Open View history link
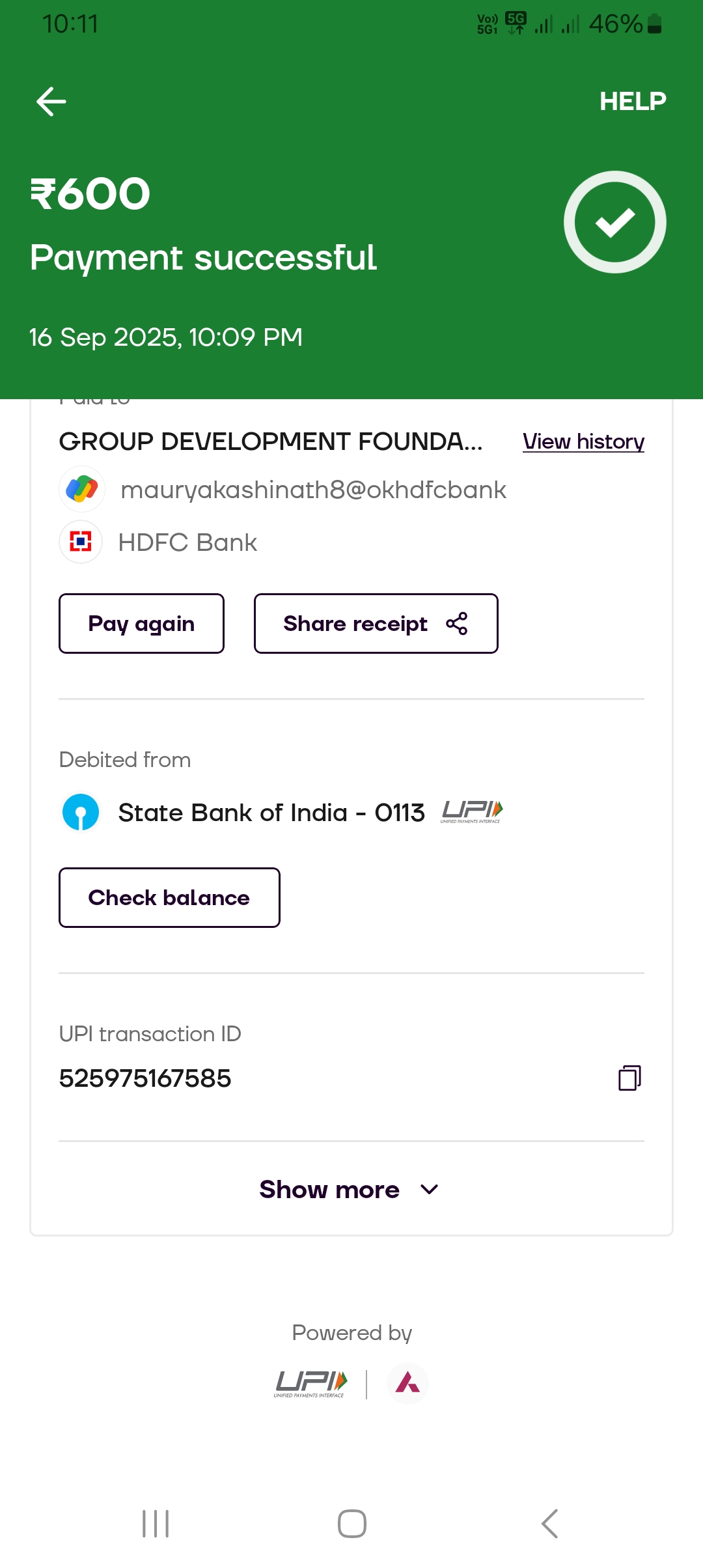 click(583, 441)
